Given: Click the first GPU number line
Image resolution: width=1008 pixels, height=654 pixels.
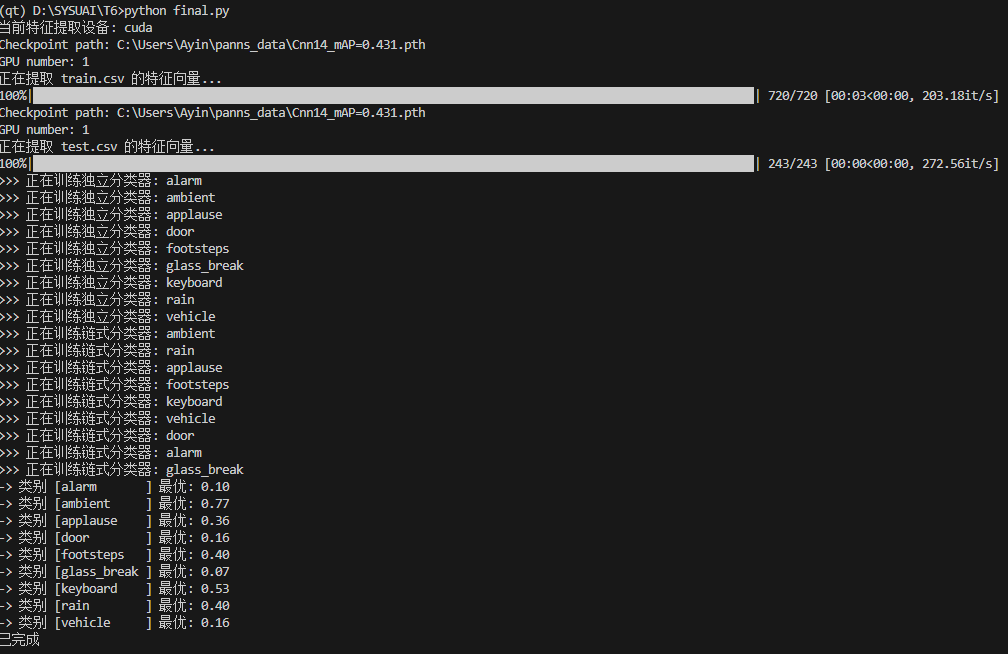Looking at the screenshot, I should point(45,62).
